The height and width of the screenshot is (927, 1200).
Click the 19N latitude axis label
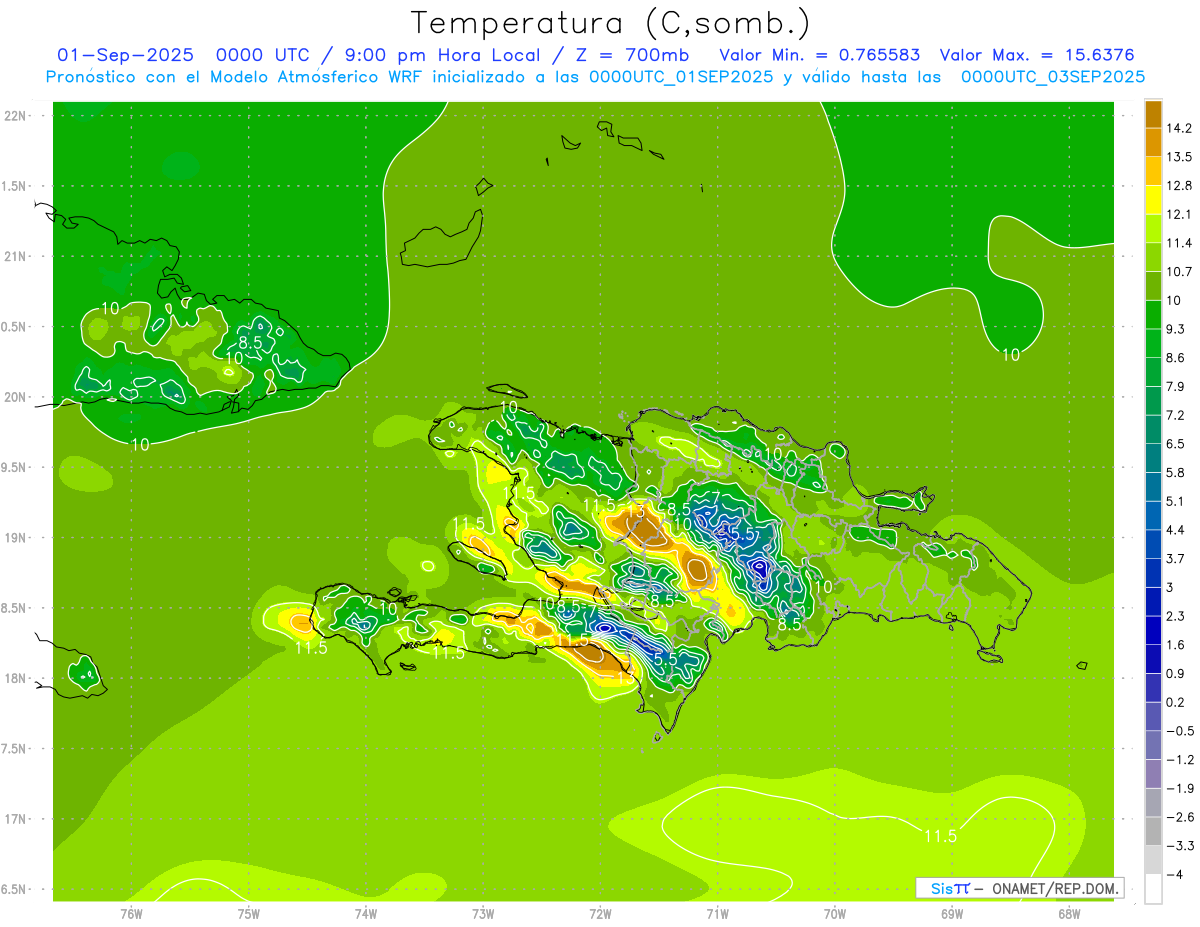point(16,538)
